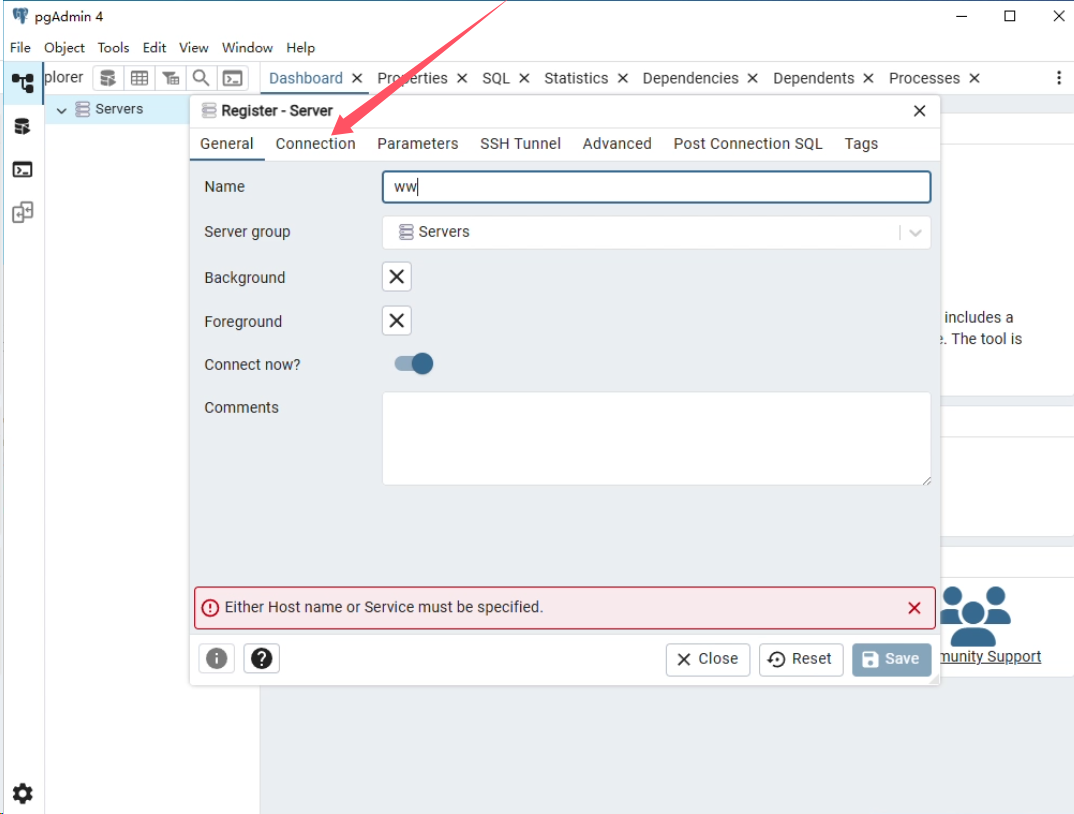
Task: Open the vertical three-dot panel menu
Action: click(x=1058, y=78)
